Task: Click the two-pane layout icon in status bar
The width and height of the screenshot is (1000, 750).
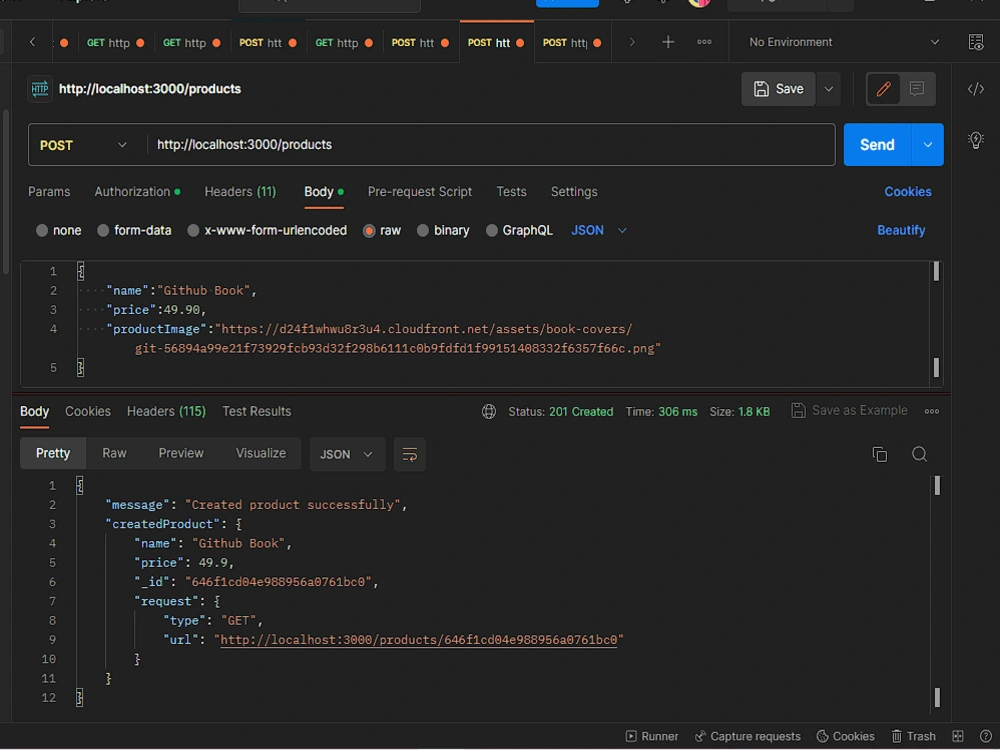Action: (x=957, y=736)
